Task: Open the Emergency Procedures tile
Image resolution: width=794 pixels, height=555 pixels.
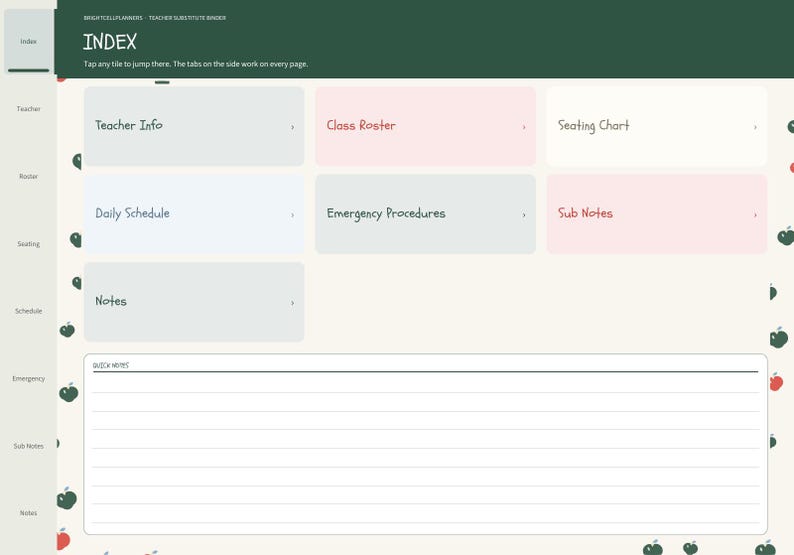Action: tap(425, 214)
